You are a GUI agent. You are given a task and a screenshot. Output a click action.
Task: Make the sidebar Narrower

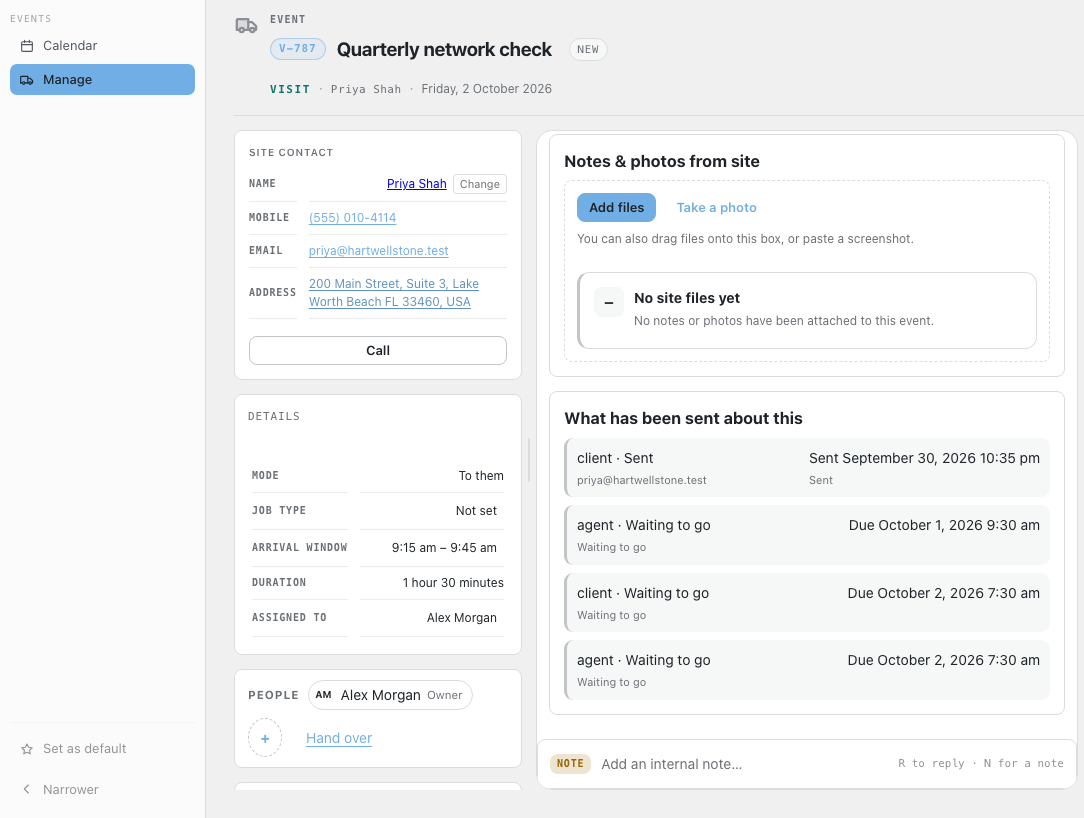point(102,789)
